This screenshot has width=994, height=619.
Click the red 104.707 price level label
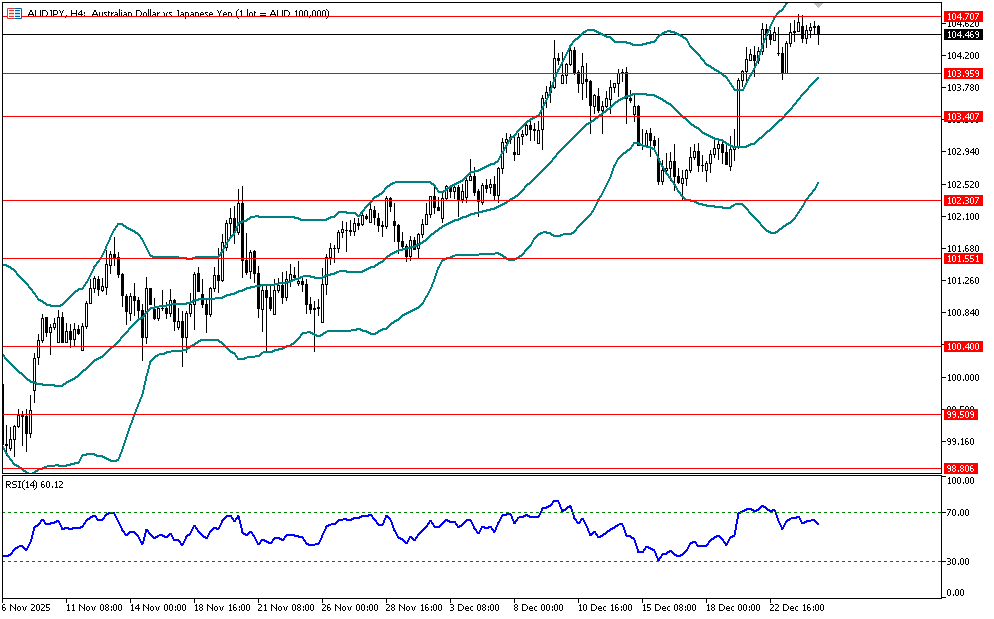tap(961, 17)
